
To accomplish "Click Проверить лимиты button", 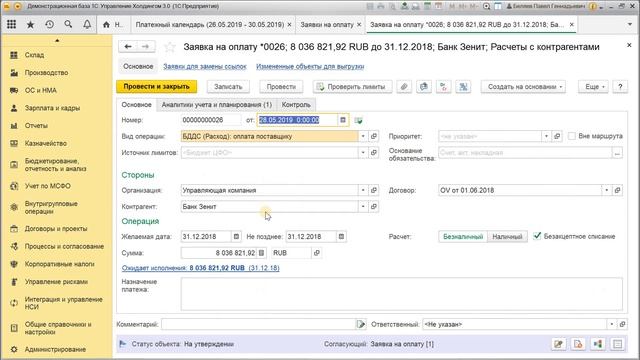I will coord(352,87).
